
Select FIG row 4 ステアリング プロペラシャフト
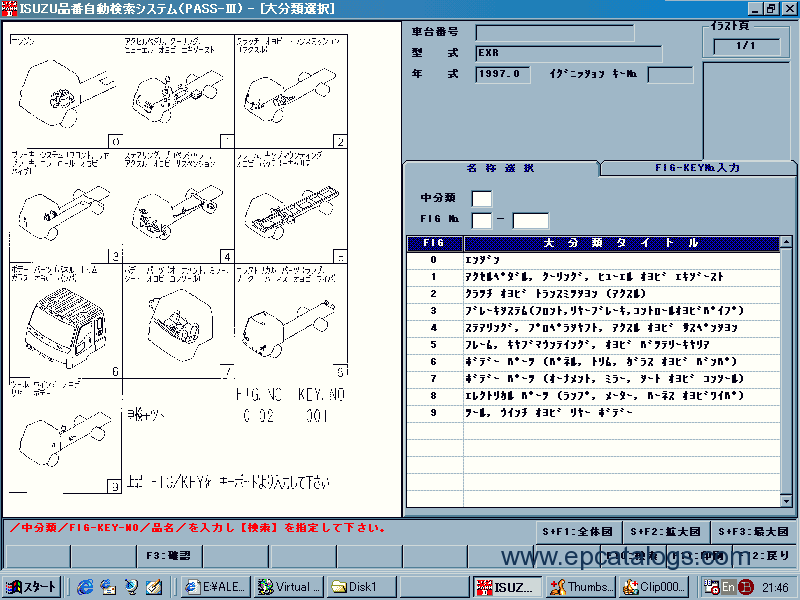(593, 328)
